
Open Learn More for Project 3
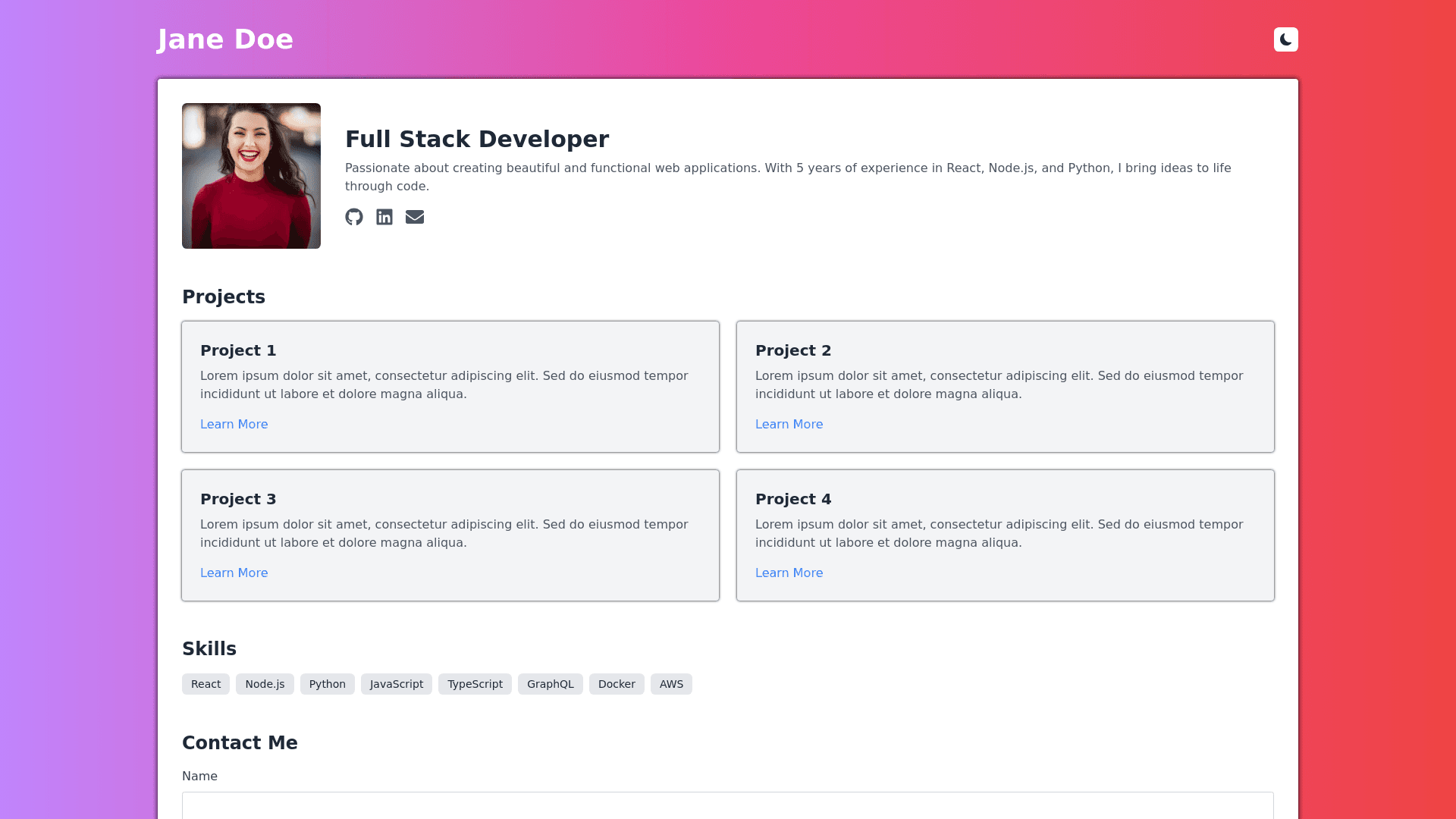[x=234, y=573]
